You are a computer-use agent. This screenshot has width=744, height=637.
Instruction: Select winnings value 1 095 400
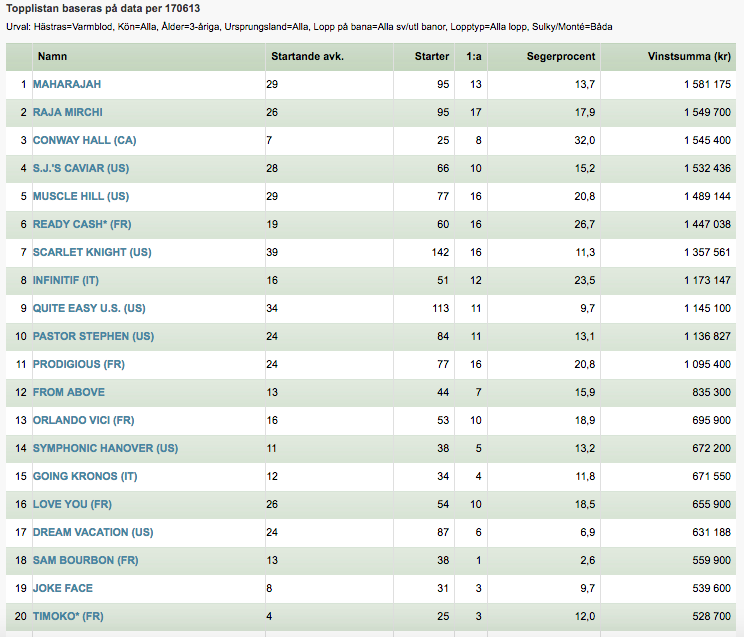tap(707, 365)
